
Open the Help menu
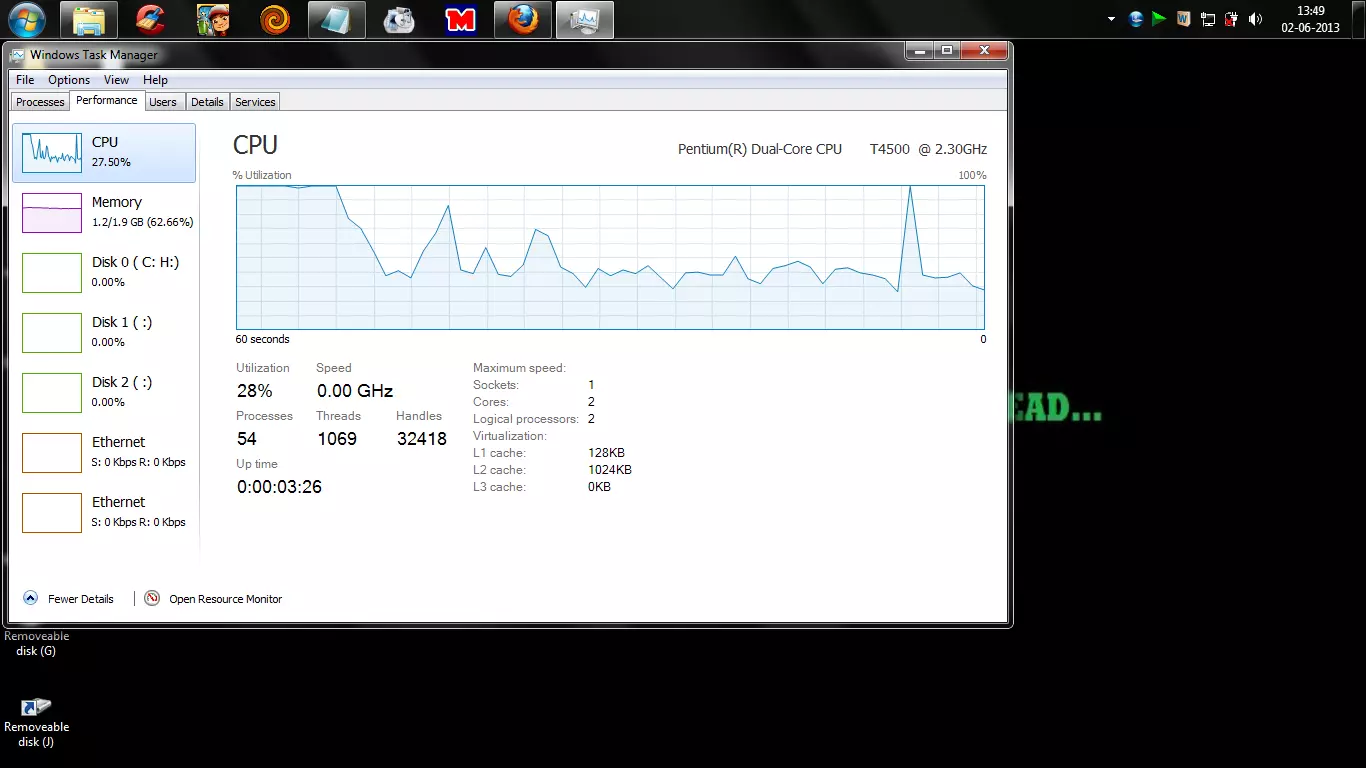pyautogui.click(x=155, y=80)
